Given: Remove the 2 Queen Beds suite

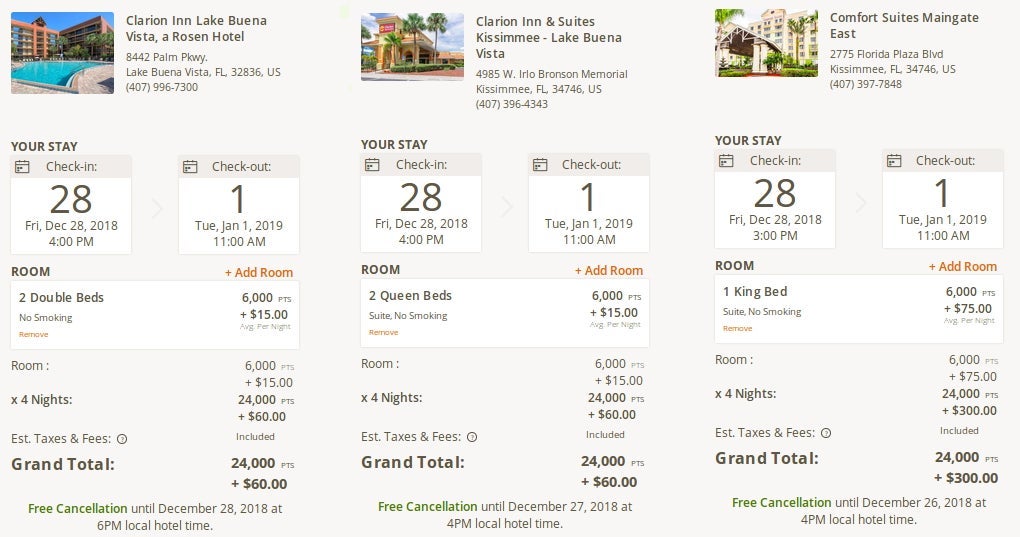Looking at the screenshot, I should click(x=384, y=332).
